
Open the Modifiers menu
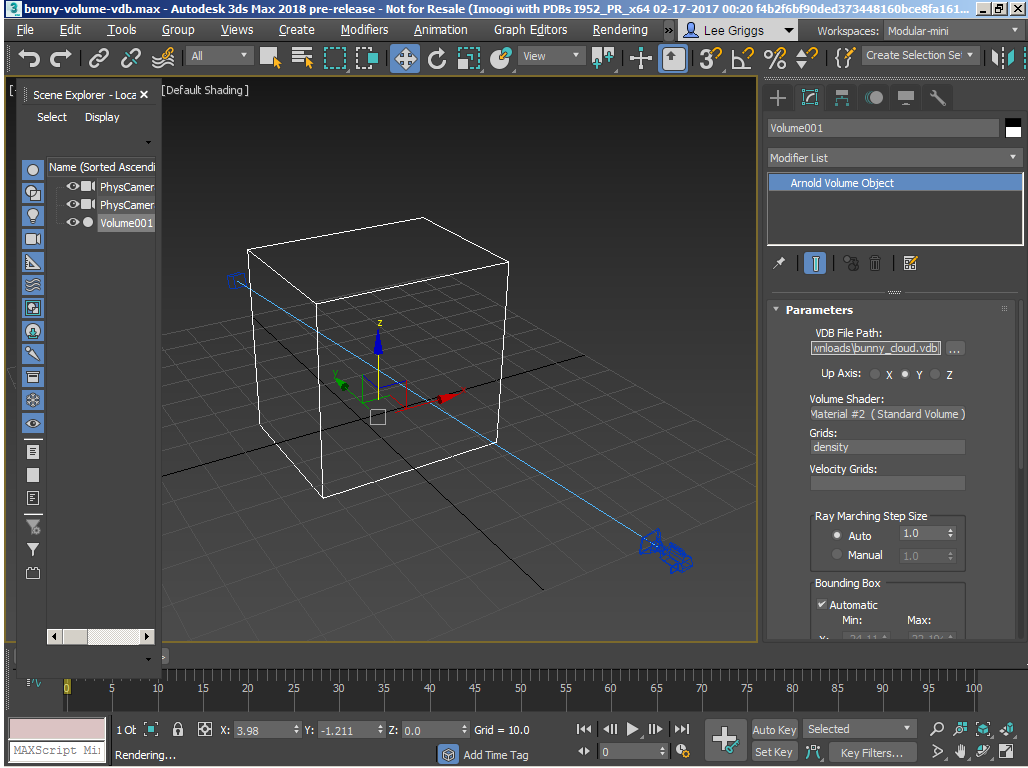click(364, 30)
